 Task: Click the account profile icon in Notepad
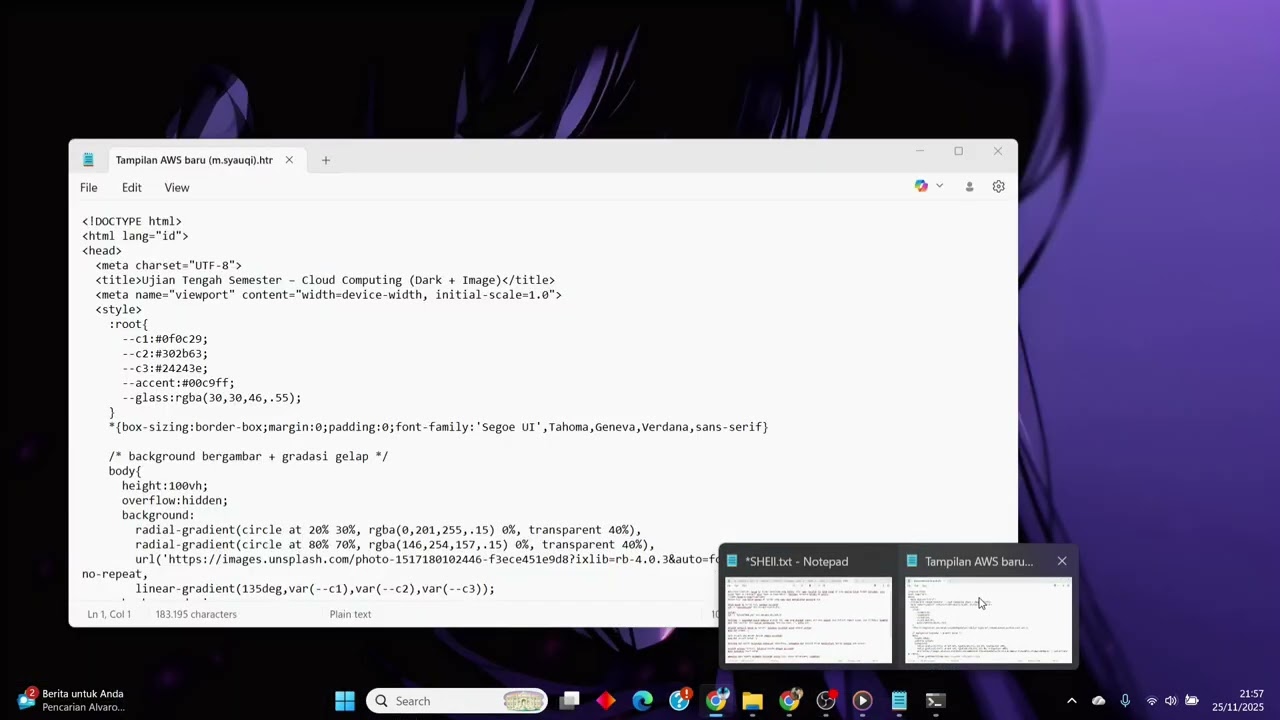coord(969,187)
